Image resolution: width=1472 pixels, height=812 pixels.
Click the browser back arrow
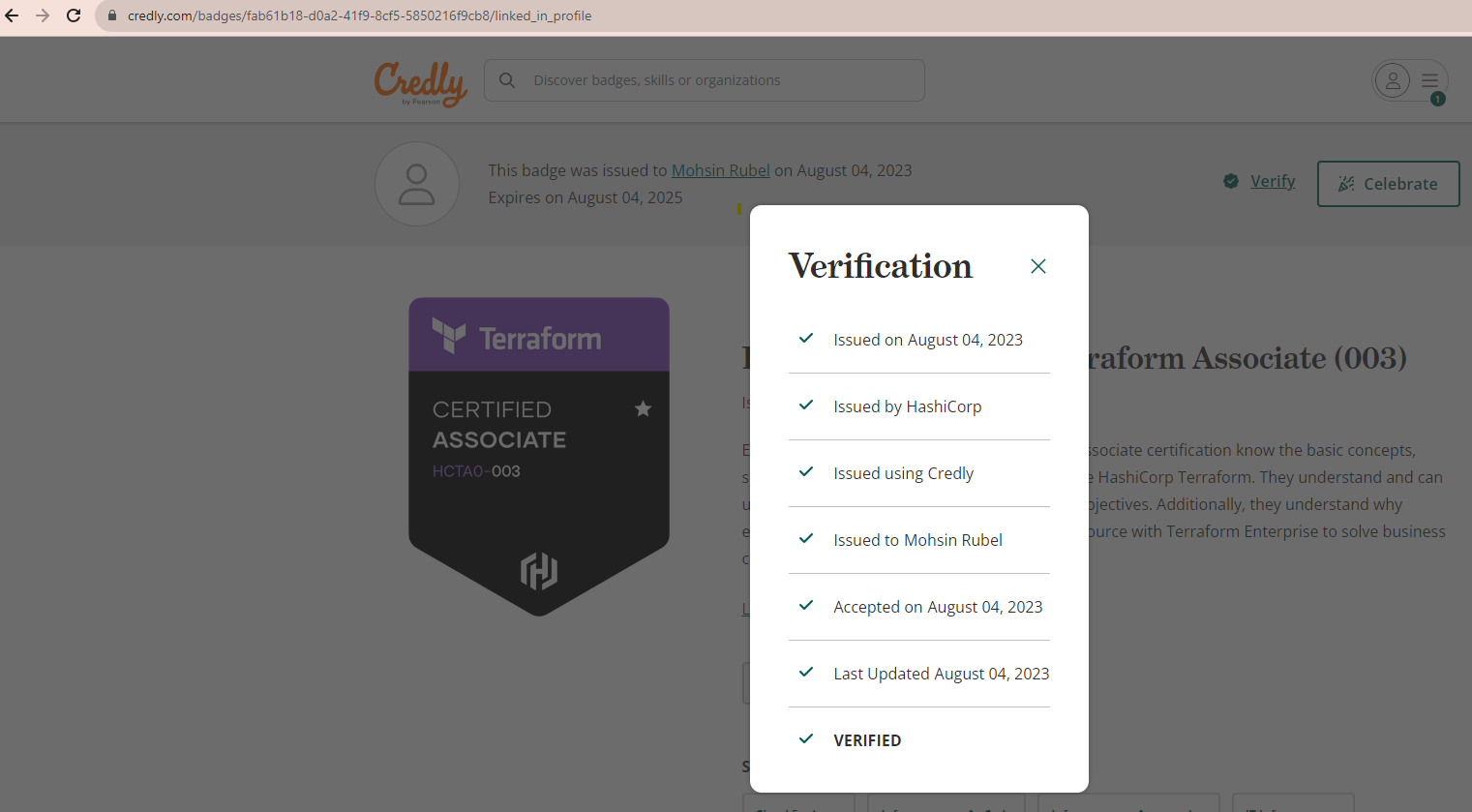[x=13, y=15]
